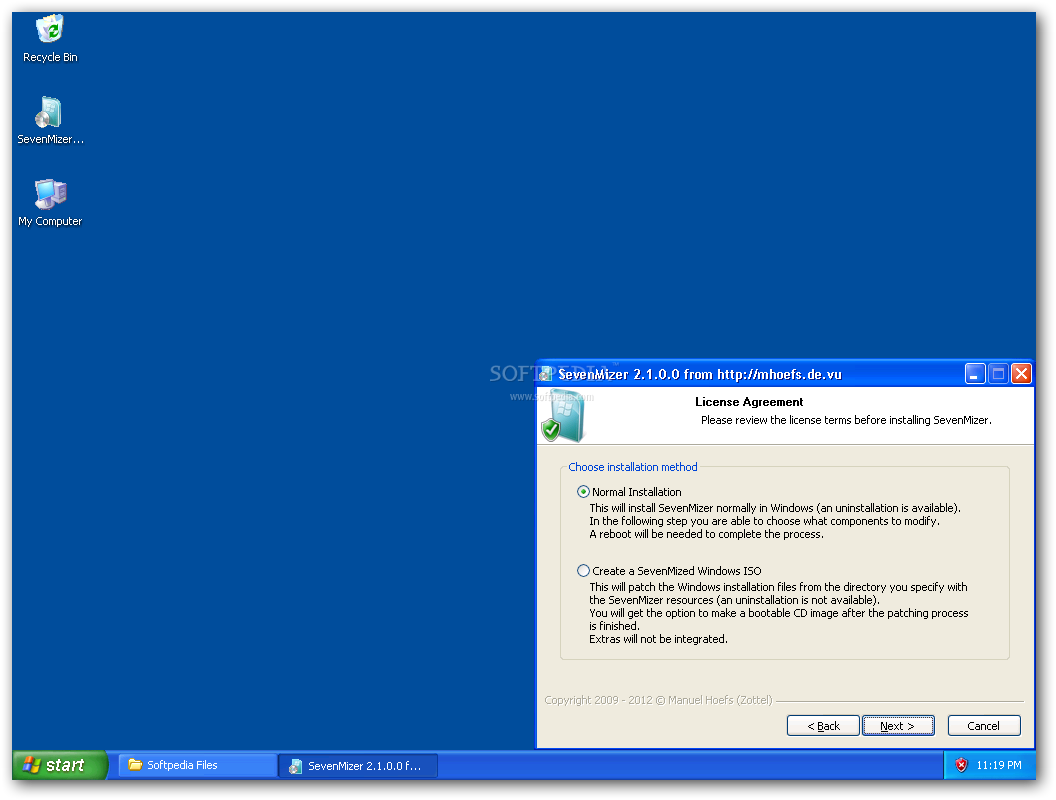Close the SevenMizer installer window

click(1021, 374)
